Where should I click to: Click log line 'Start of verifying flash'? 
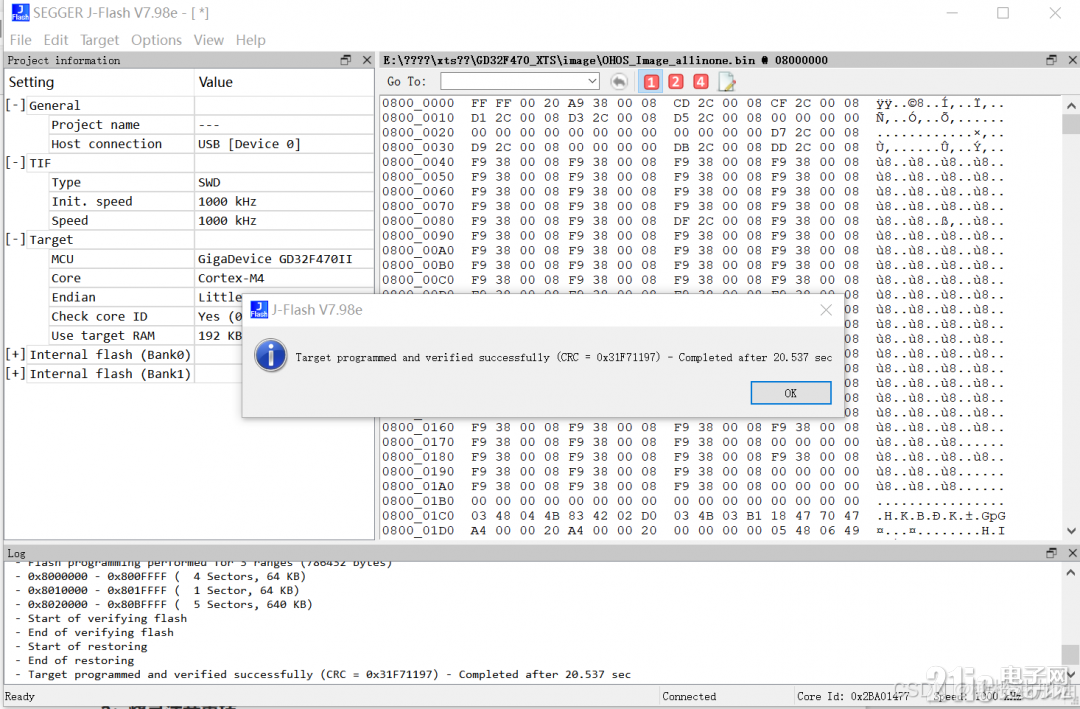[x=107, y=619]
